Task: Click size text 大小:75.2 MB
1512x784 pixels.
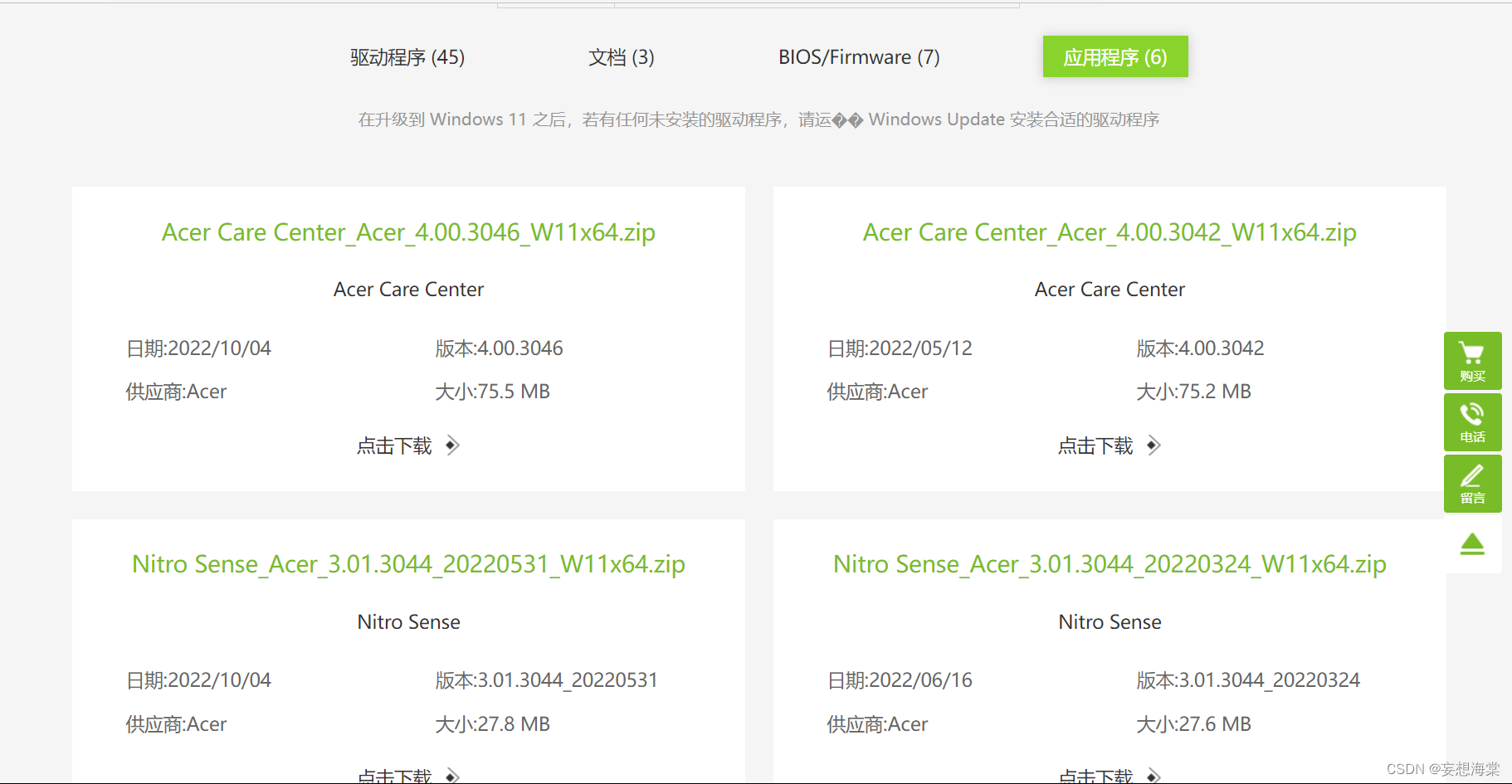Action: click(1193, 392)
